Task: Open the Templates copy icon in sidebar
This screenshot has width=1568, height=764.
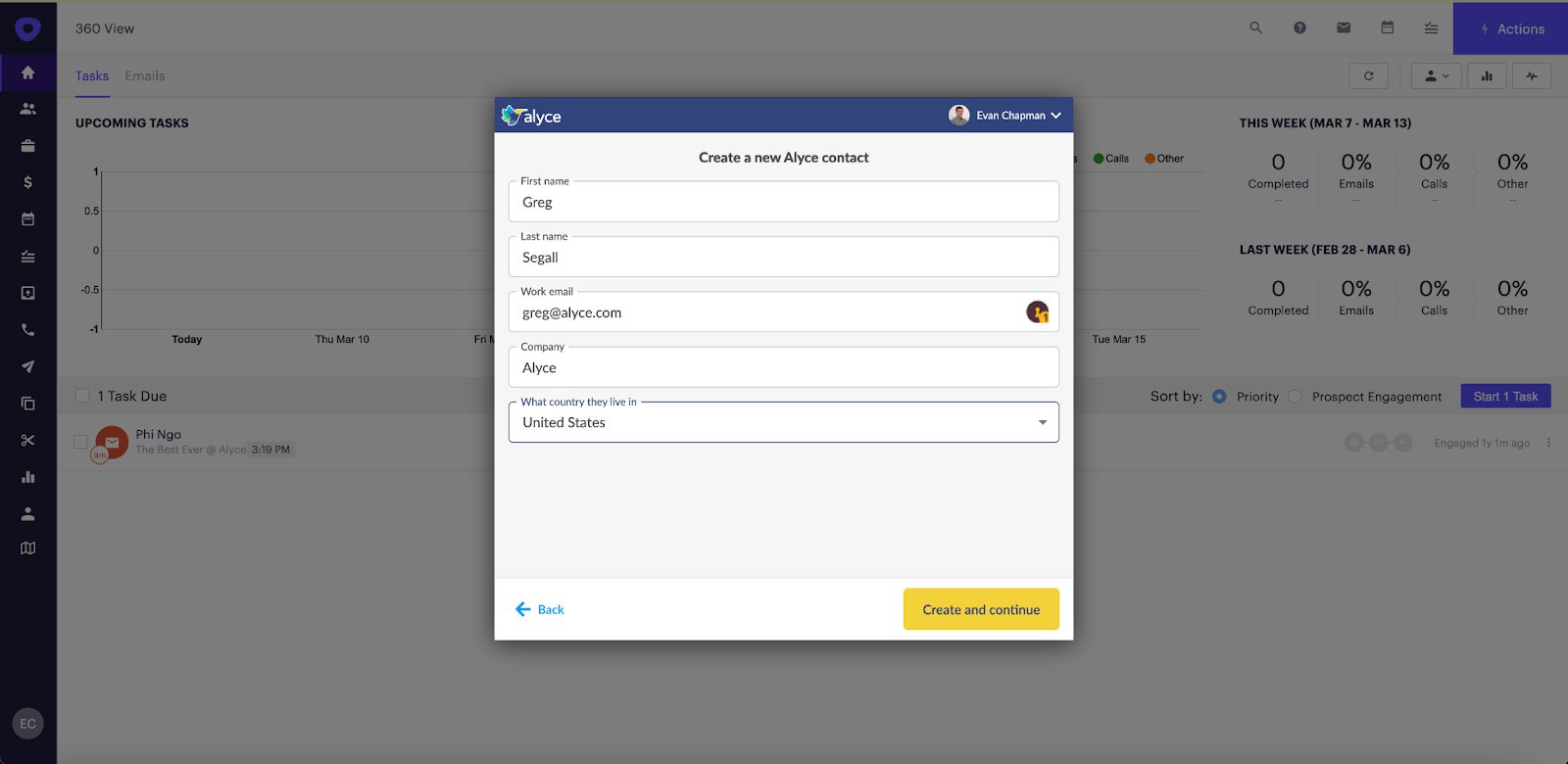Action: (x=27, y=404)
